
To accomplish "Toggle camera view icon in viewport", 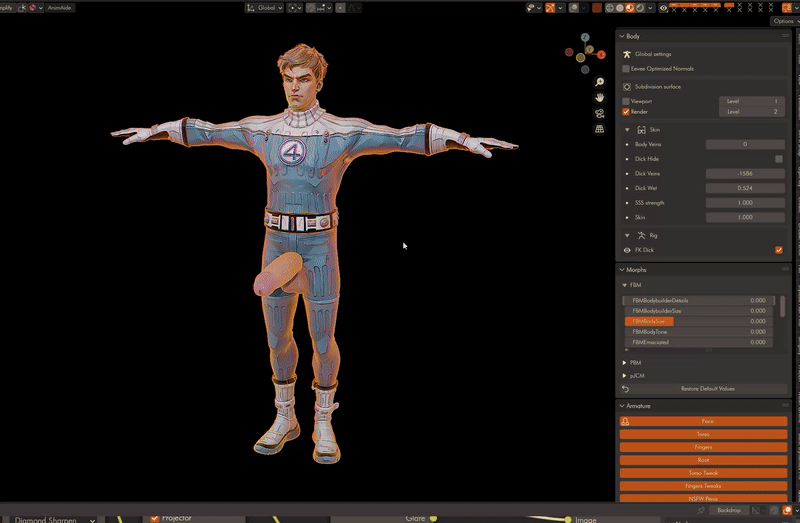I will (599, 113).
